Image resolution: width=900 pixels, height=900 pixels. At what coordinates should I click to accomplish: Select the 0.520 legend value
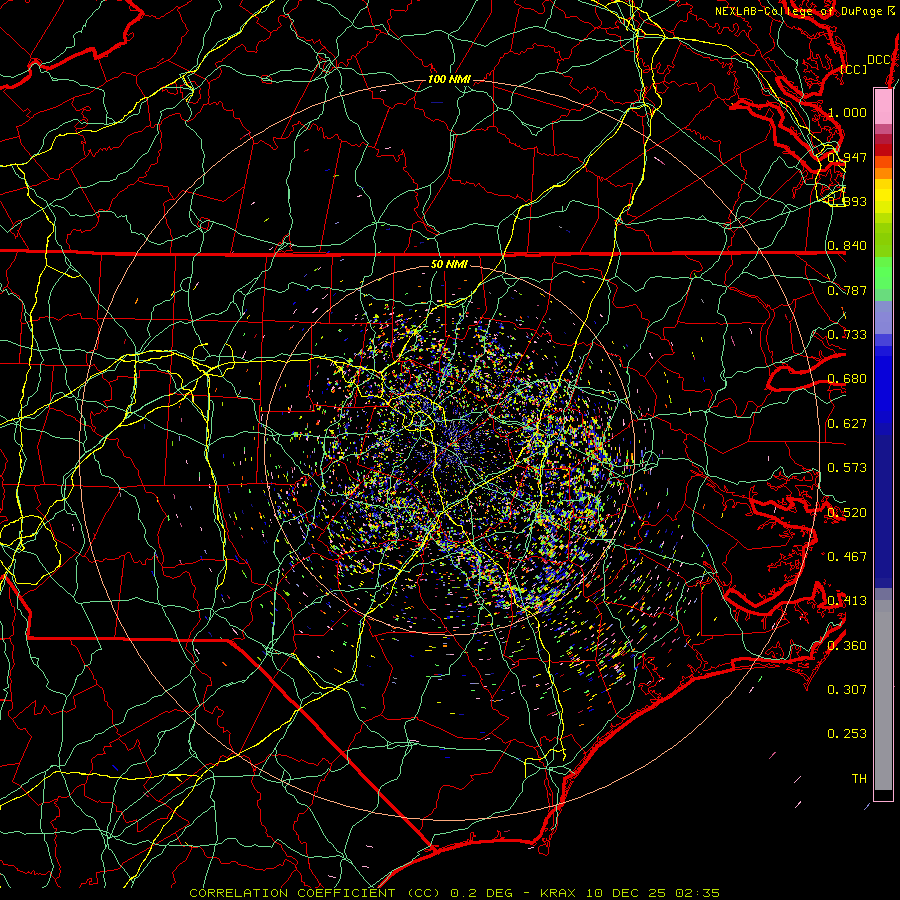point(847,513)
